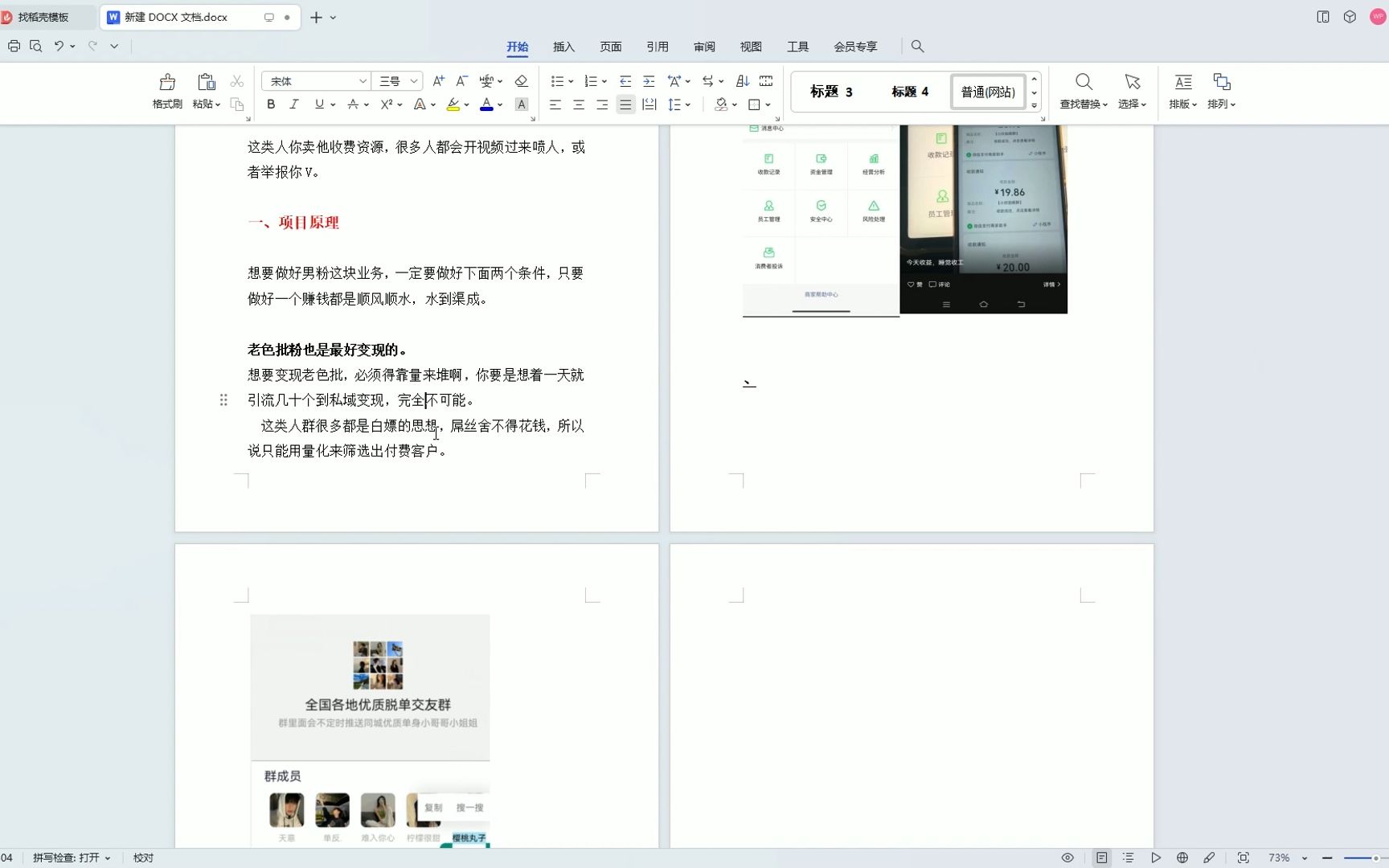Image resolution: width=1389 pixels, height=868 pixels.
Task: Open the 排版 layout button
Action: coord(1182,92)
